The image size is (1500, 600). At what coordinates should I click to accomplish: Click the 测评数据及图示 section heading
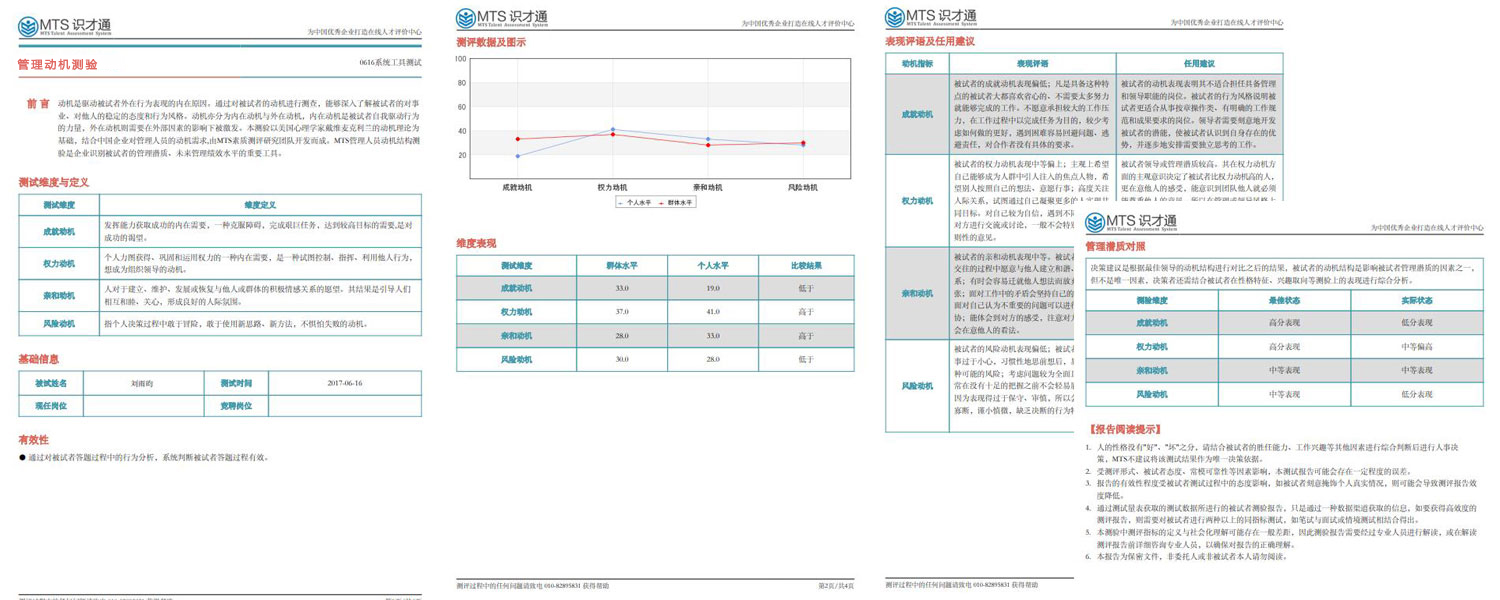pos(490,42)
